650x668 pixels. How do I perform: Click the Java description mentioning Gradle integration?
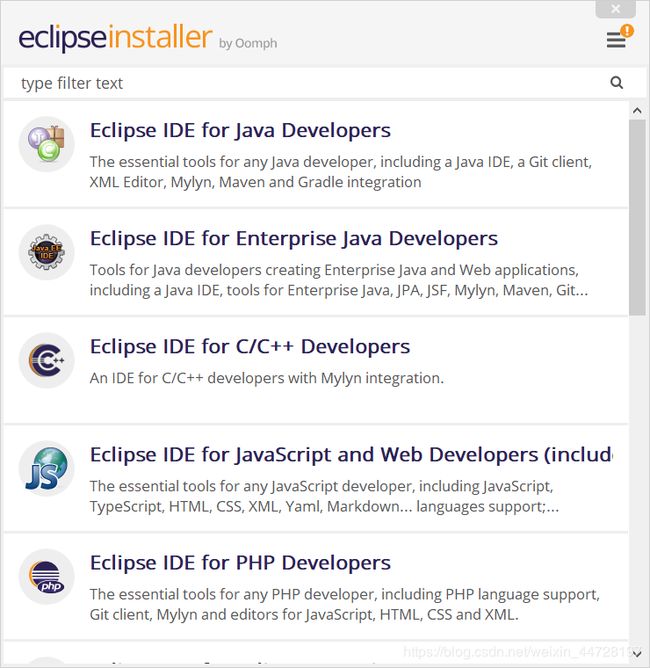point(340,172)
